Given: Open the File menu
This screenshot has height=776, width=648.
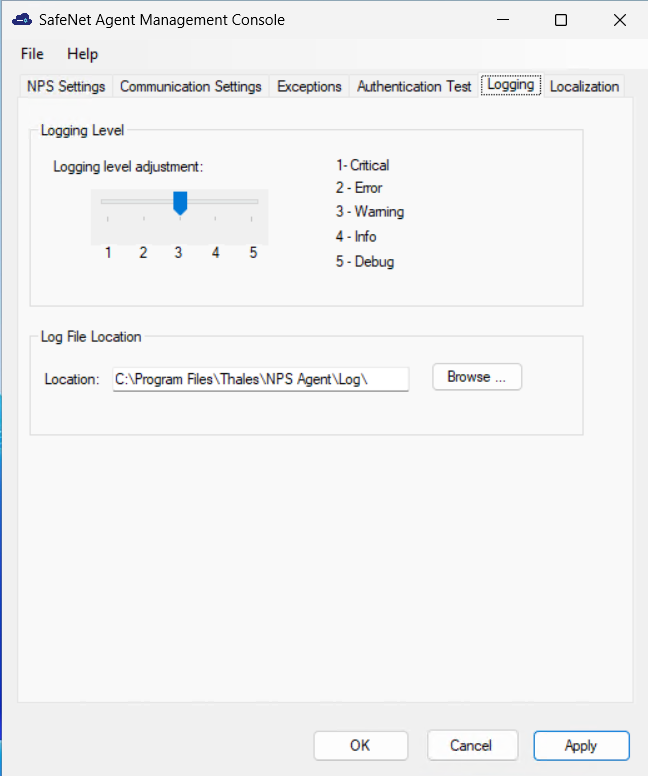Looking at the screenshot, I should pyautogui.click(x=32, y=53).
